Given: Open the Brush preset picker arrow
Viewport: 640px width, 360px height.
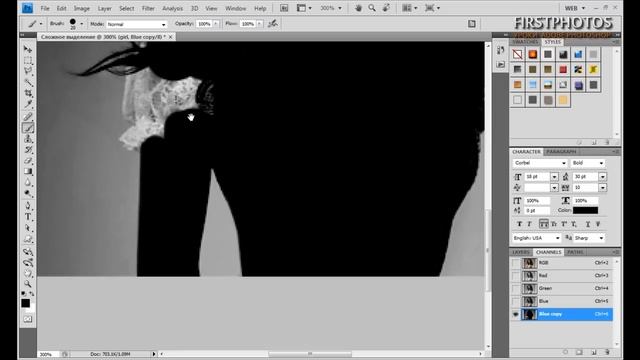Looking at the screenshot, I should pyautogui.click(x=81, y=24).
